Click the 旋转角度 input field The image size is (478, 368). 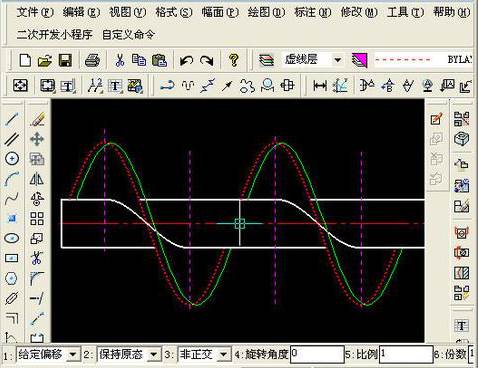point(317,354)
